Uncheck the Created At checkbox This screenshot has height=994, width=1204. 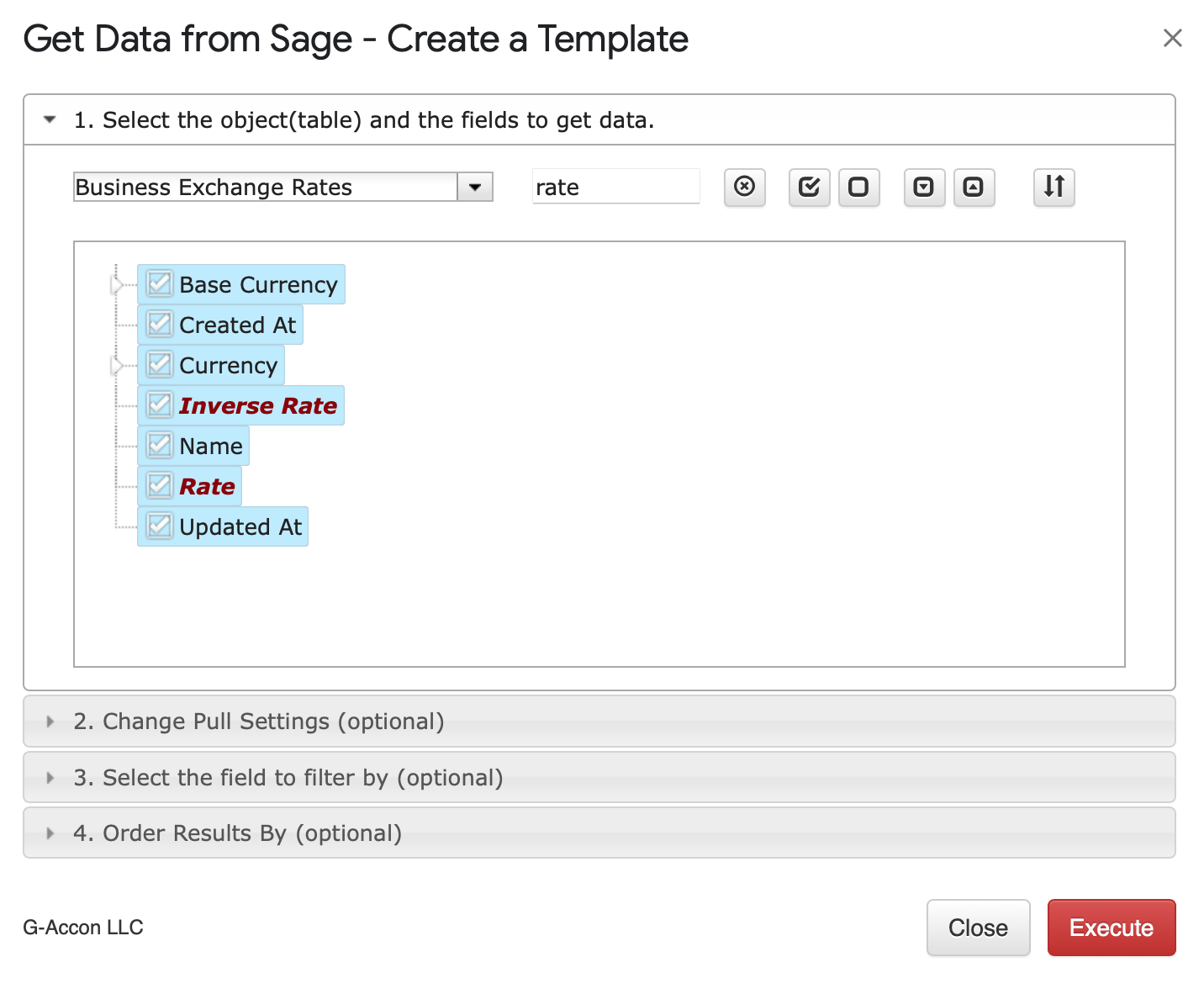159,325
